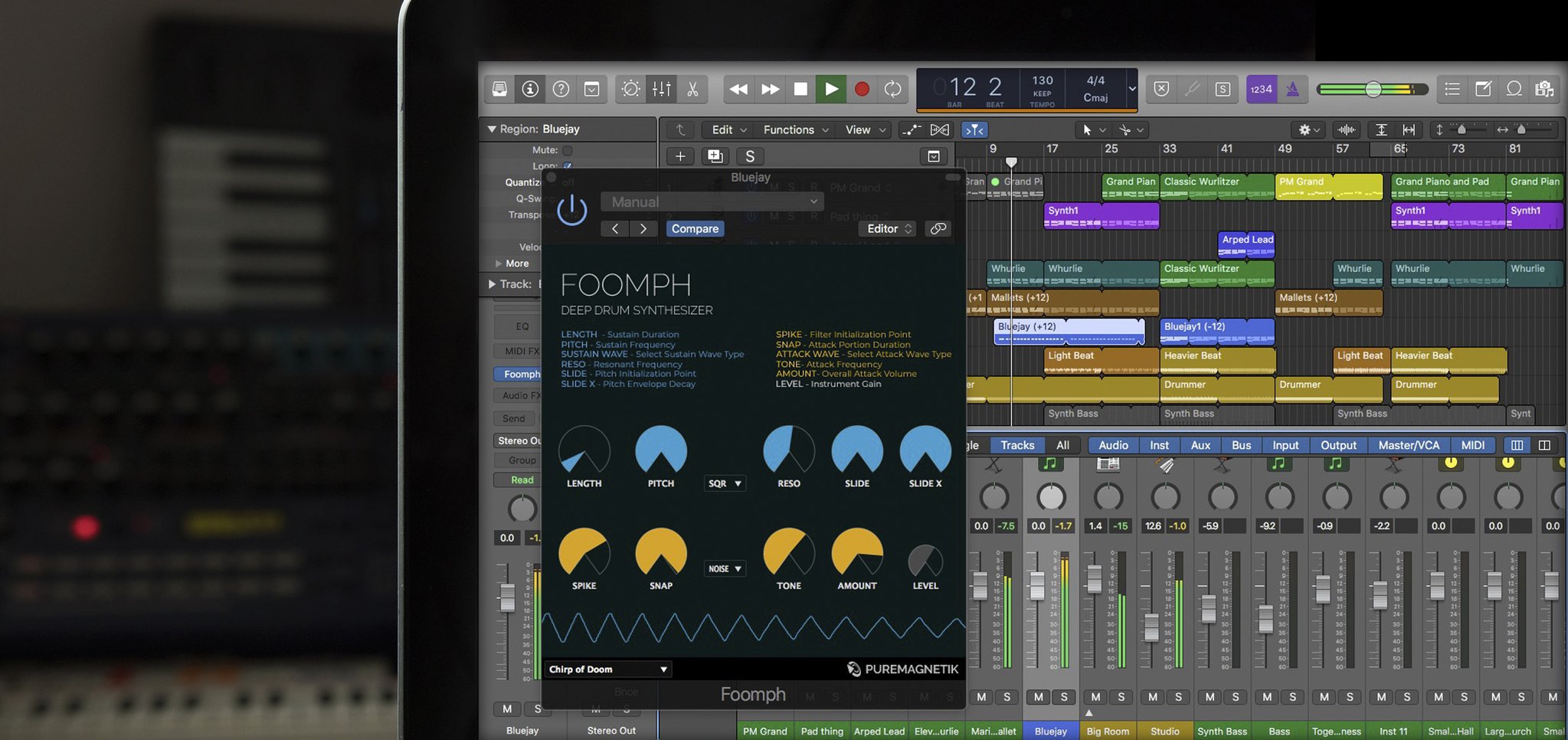The height and width of the screenshot is (740, 1568).
Task: Click the Compare button in plugin window
Action: point(695,228)
